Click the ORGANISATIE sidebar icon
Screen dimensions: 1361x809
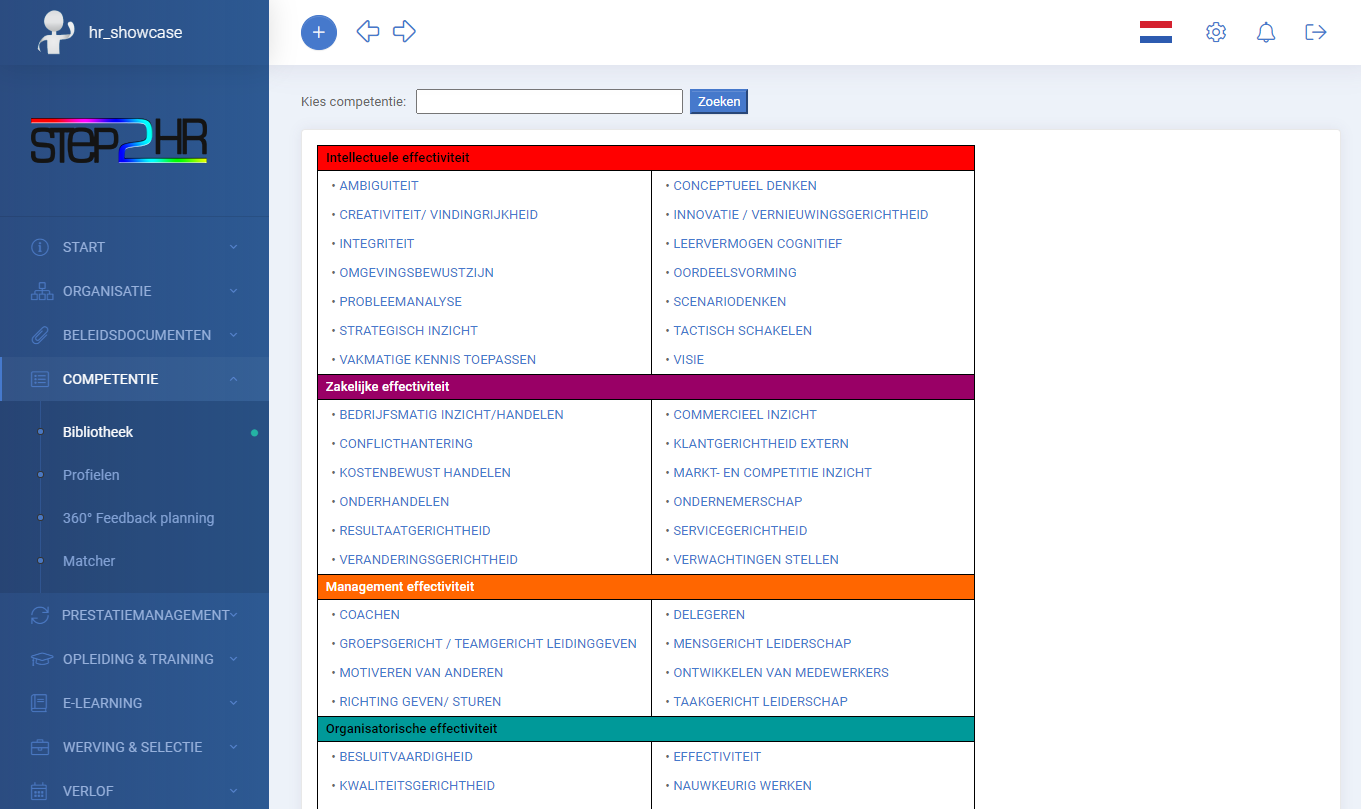(x=41, y=291)
